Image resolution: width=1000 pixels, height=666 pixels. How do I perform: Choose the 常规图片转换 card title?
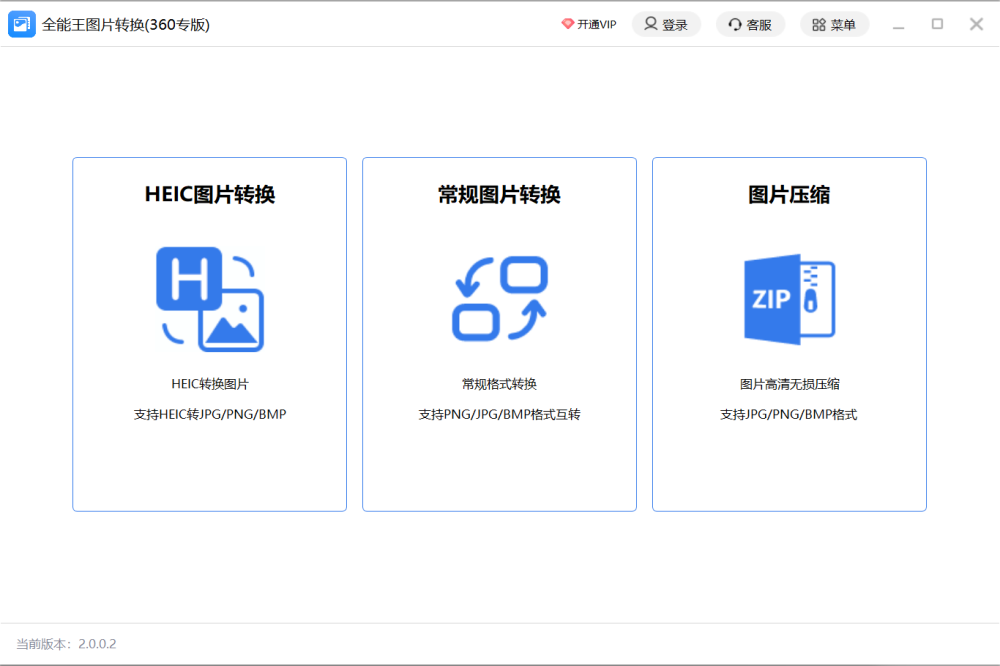499,195
